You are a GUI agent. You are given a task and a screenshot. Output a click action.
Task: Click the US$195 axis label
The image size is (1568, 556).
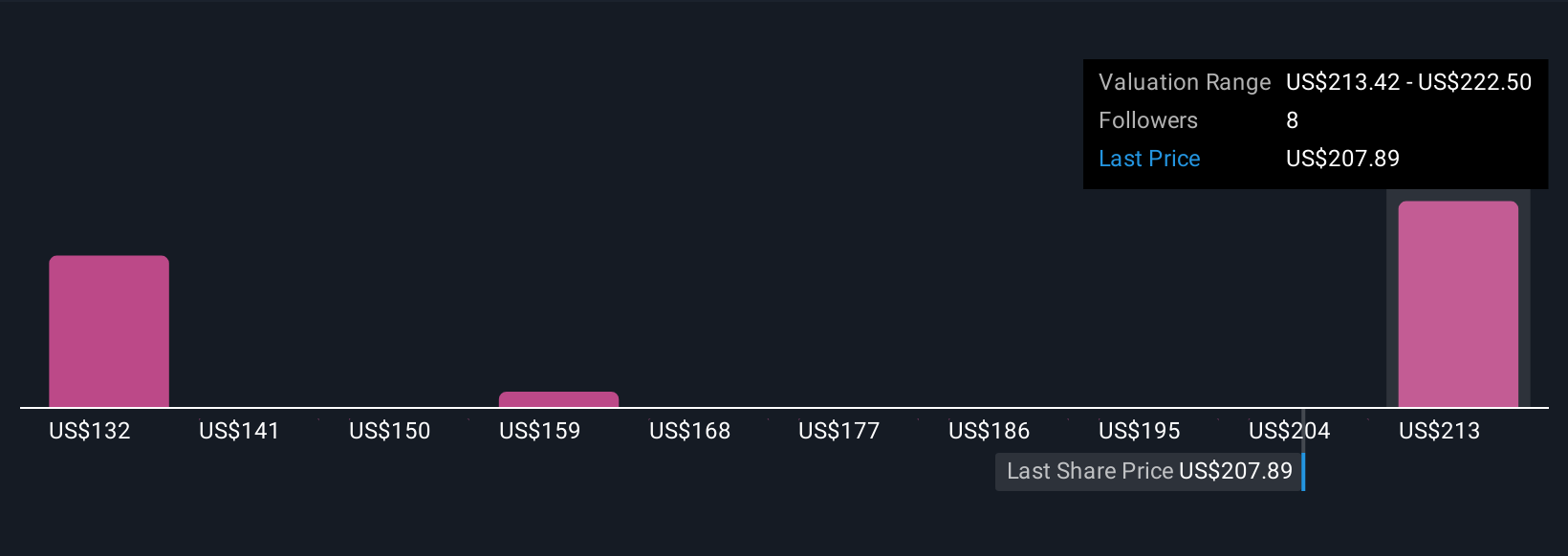coord(1140,431)
